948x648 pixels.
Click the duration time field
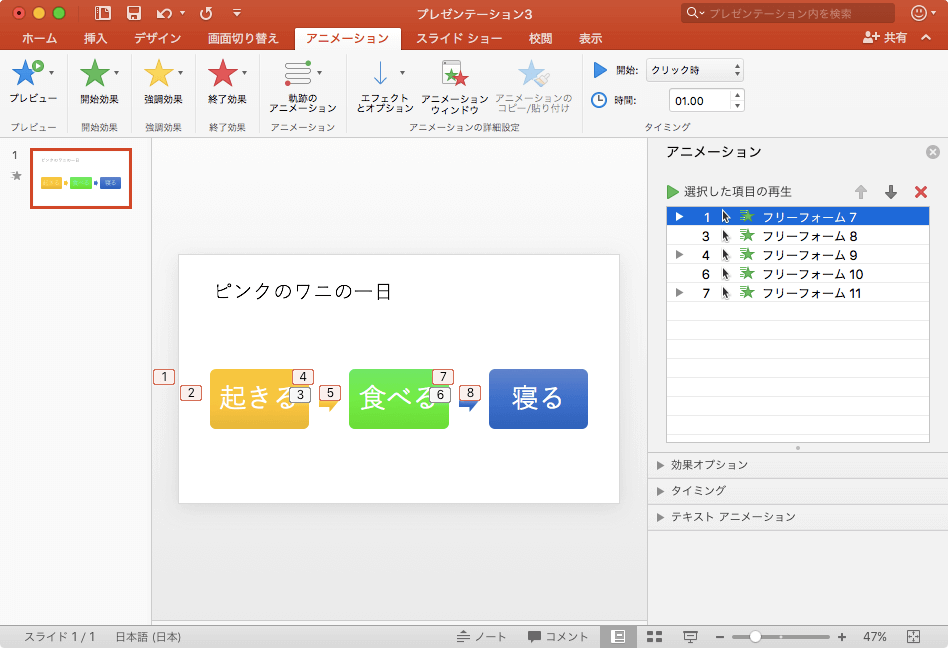(x=700, y=100)
